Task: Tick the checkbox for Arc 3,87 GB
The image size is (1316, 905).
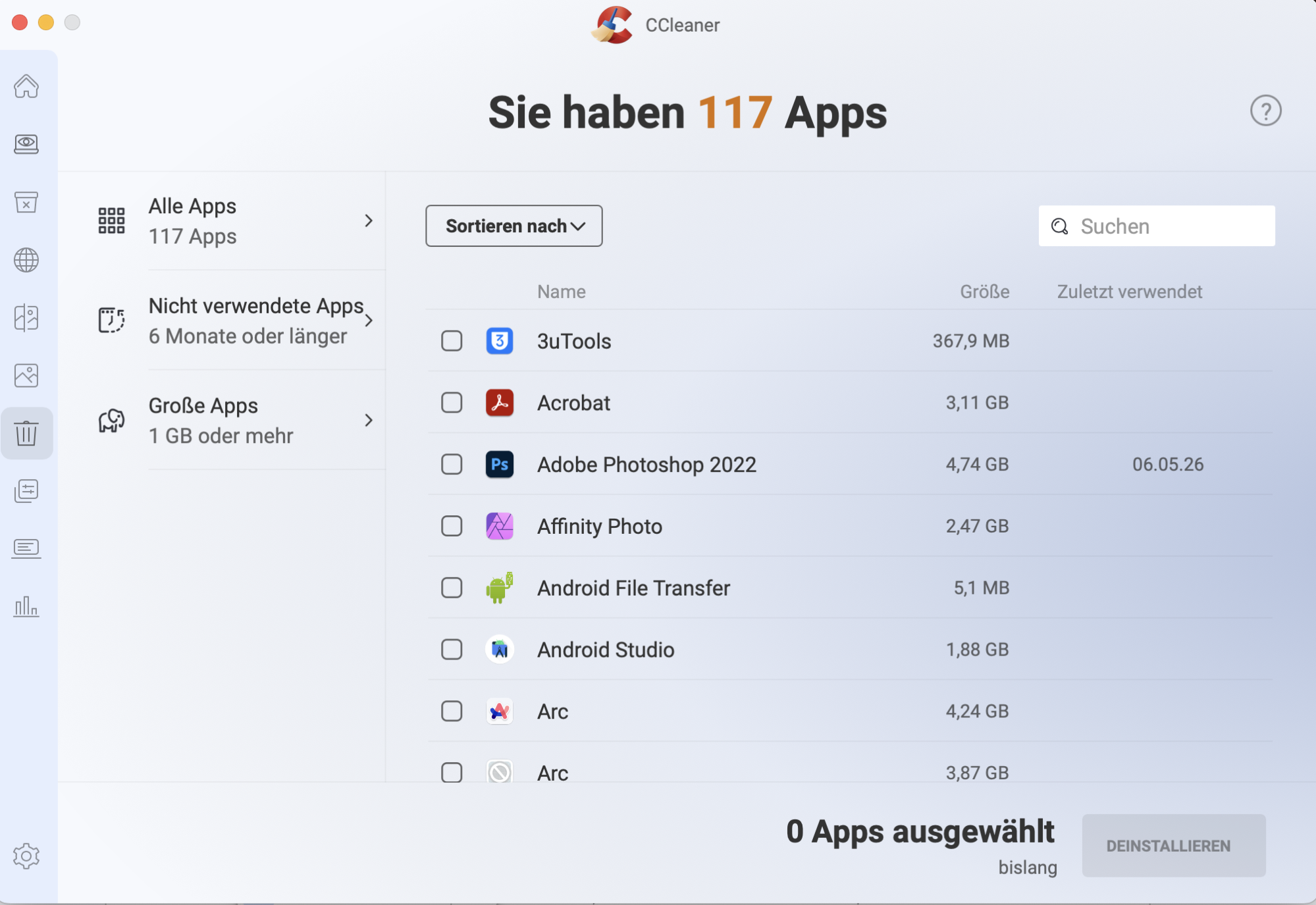Action: pos(452,772)
